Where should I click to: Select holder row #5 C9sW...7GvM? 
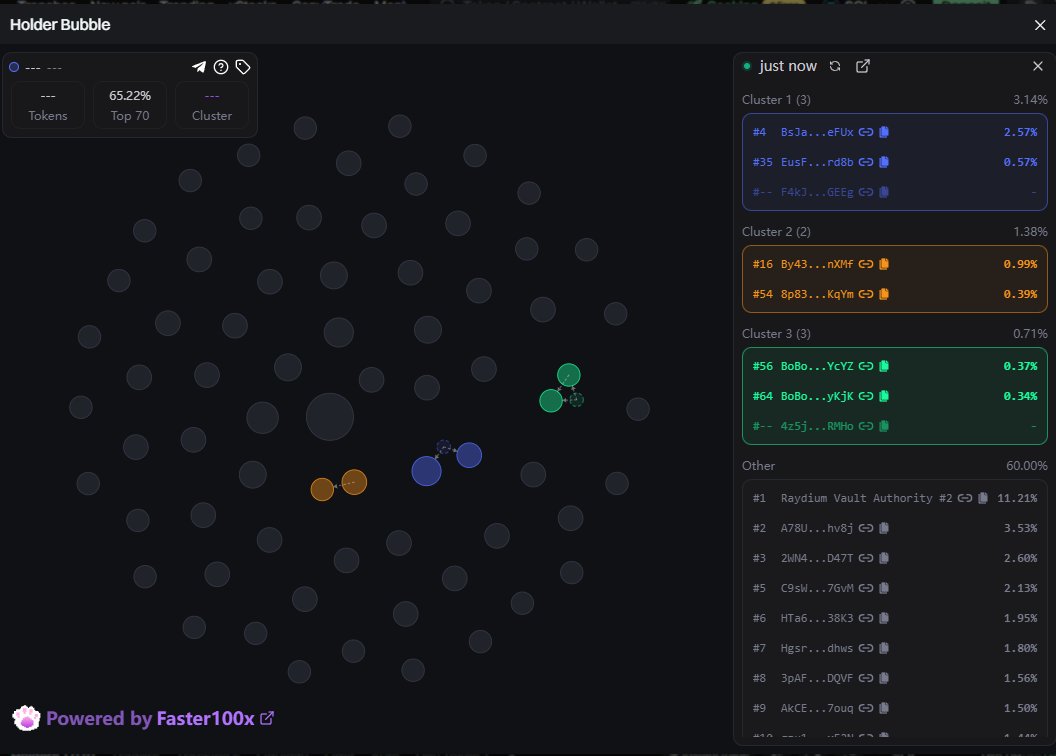[x=894, y=588]
